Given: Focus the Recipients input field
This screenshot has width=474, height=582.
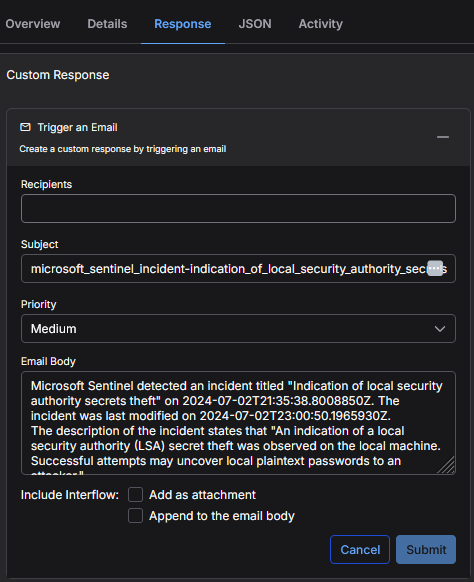Looking at the screenshot, I should click(238, 209).
